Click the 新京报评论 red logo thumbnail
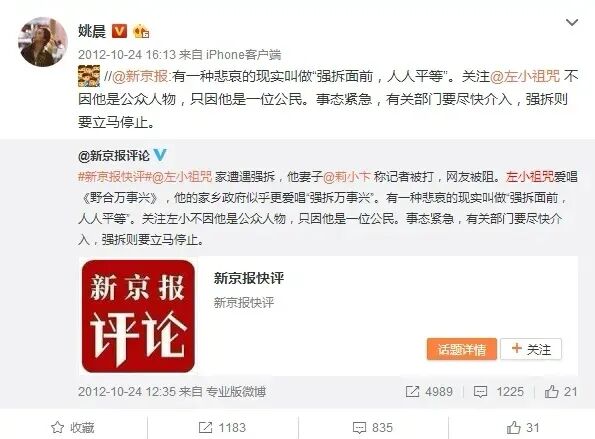Viewport: 595px width, 439px height. (138, 316)
